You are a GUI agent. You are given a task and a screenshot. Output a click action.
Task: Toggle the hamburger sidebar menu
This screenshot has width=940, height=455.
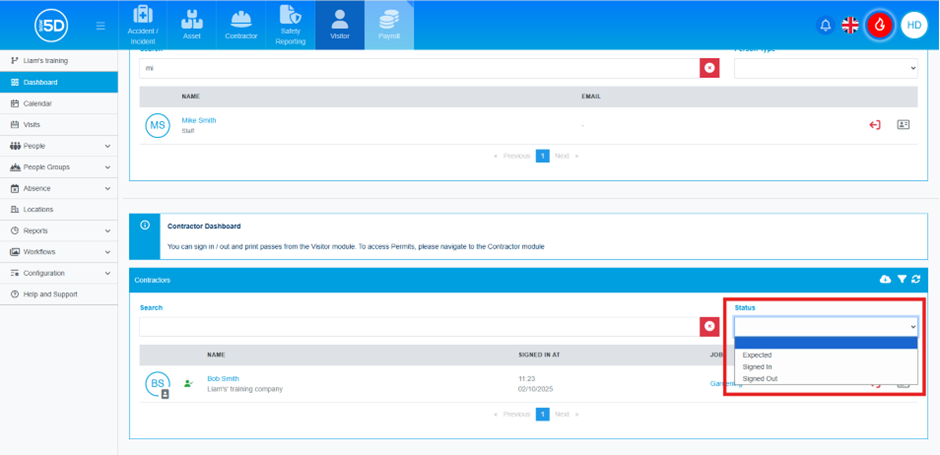100,26
